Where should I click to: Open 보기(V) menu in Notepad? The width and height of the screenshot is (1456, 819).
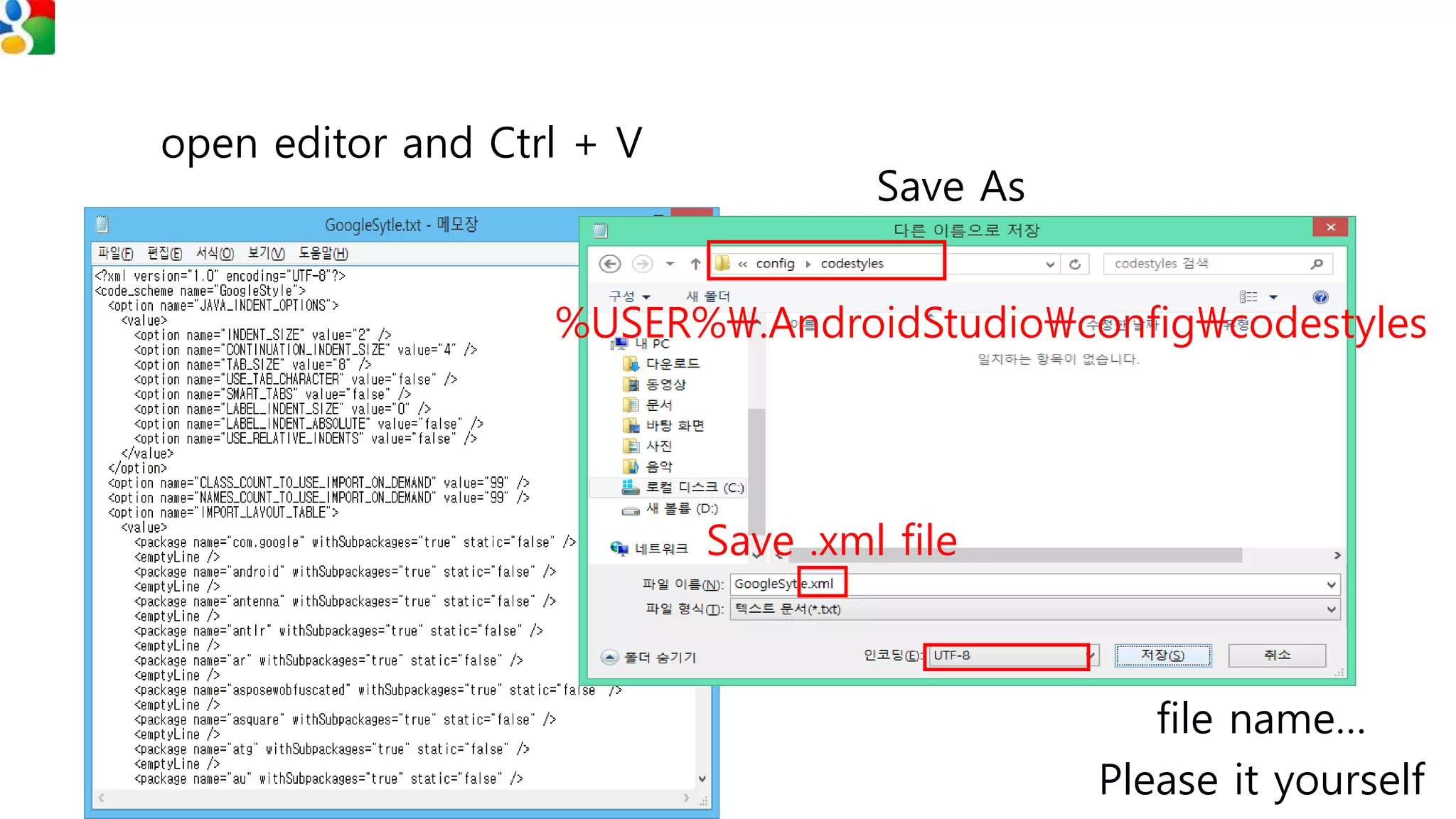pos(266,253)
